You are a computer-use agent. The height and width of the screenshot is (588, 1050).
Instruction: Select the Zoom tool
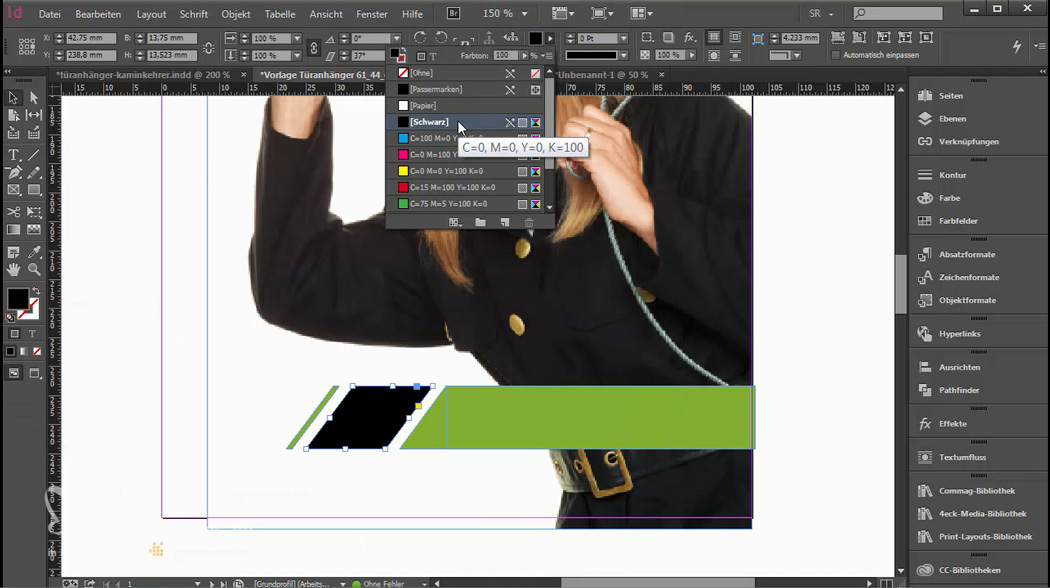tap(33, 270)
